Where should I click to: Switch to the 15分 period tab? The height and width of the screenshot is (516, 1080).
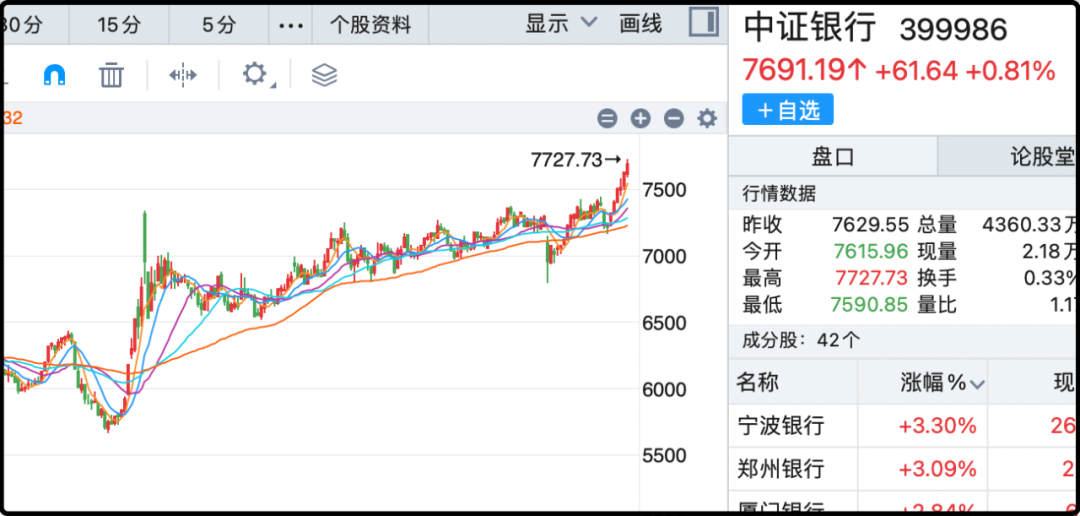119,25
